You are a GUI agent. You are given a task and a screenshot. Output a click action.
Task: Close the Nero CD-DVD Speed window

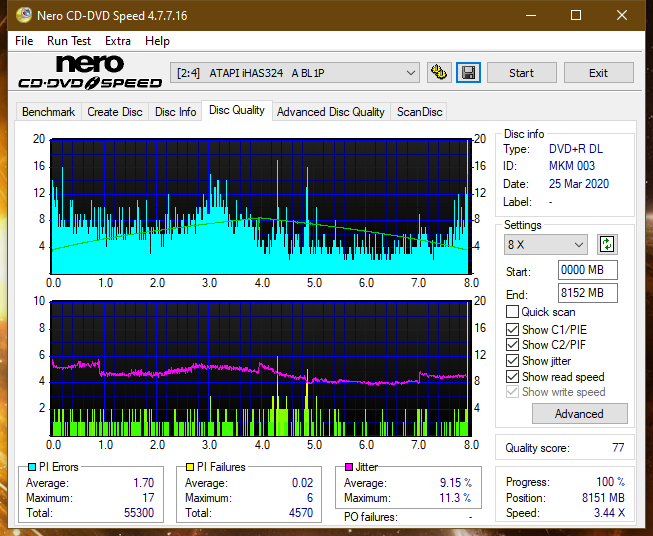[622, 15]
